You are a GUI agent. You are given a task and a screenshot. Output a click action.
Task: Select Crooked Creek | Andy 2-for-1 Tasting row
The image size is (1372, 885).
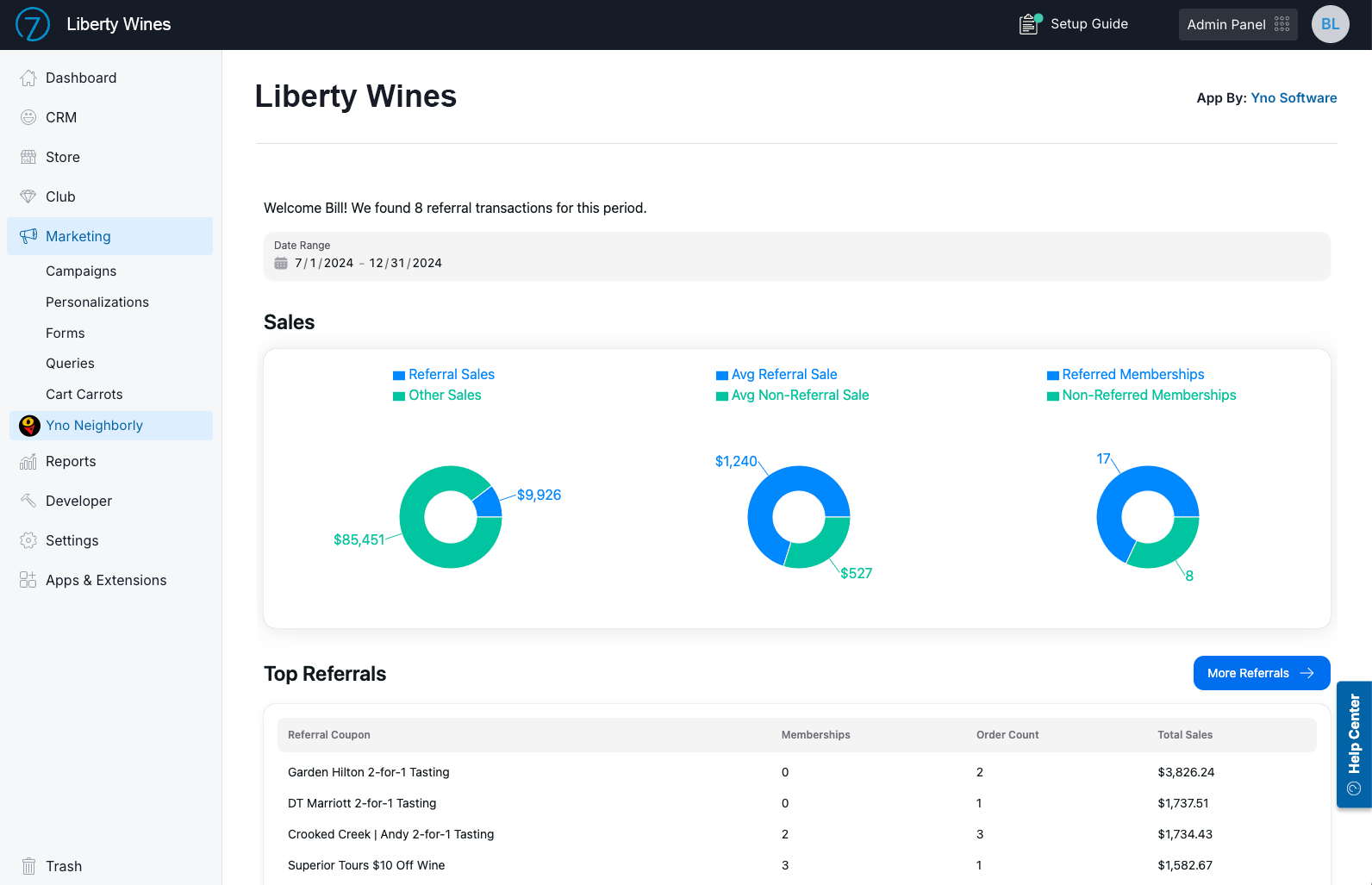coord(797,834)
